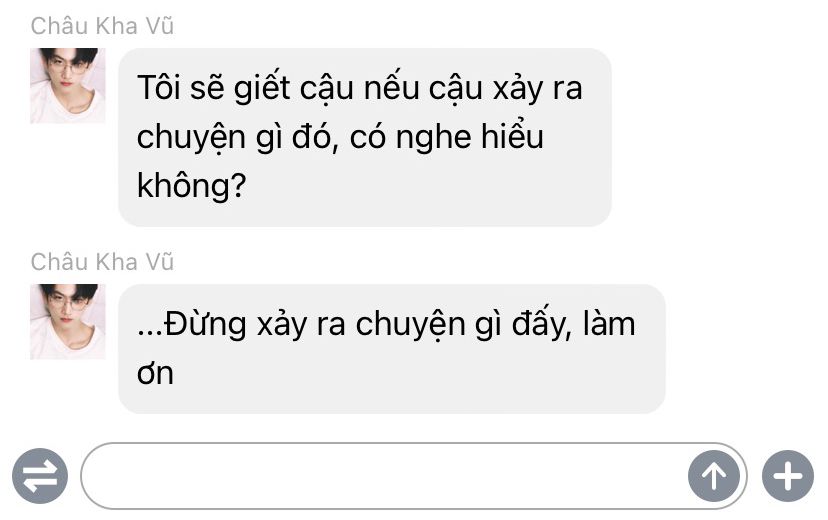Click sender name above the first message
This screenshot has width=828, height=520.
(102, 26)
